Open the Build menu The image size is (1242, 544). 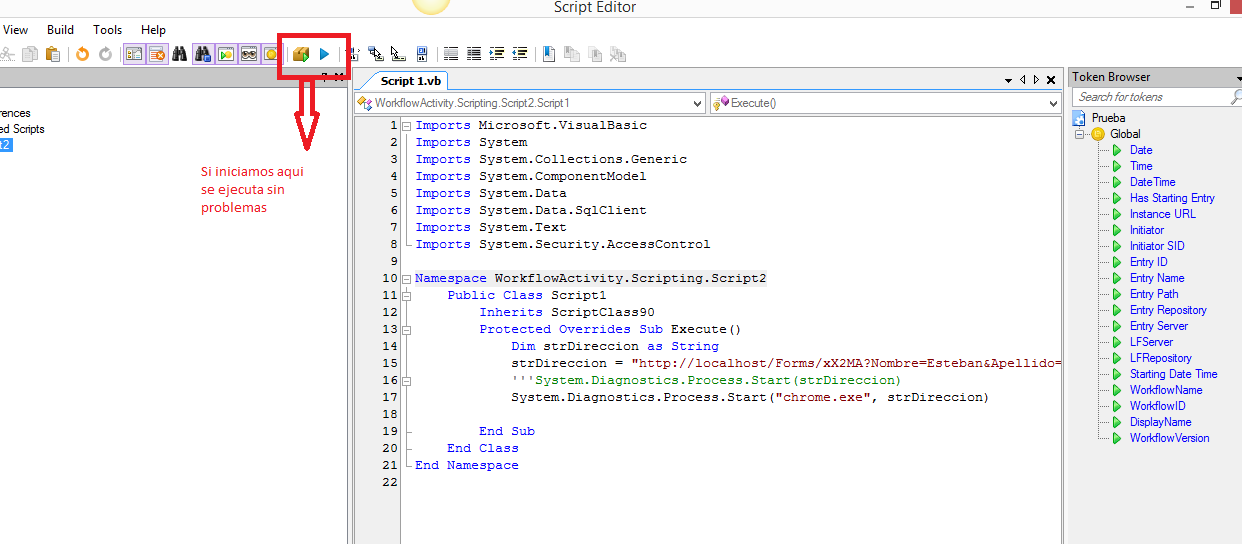[x=60, y=30]
